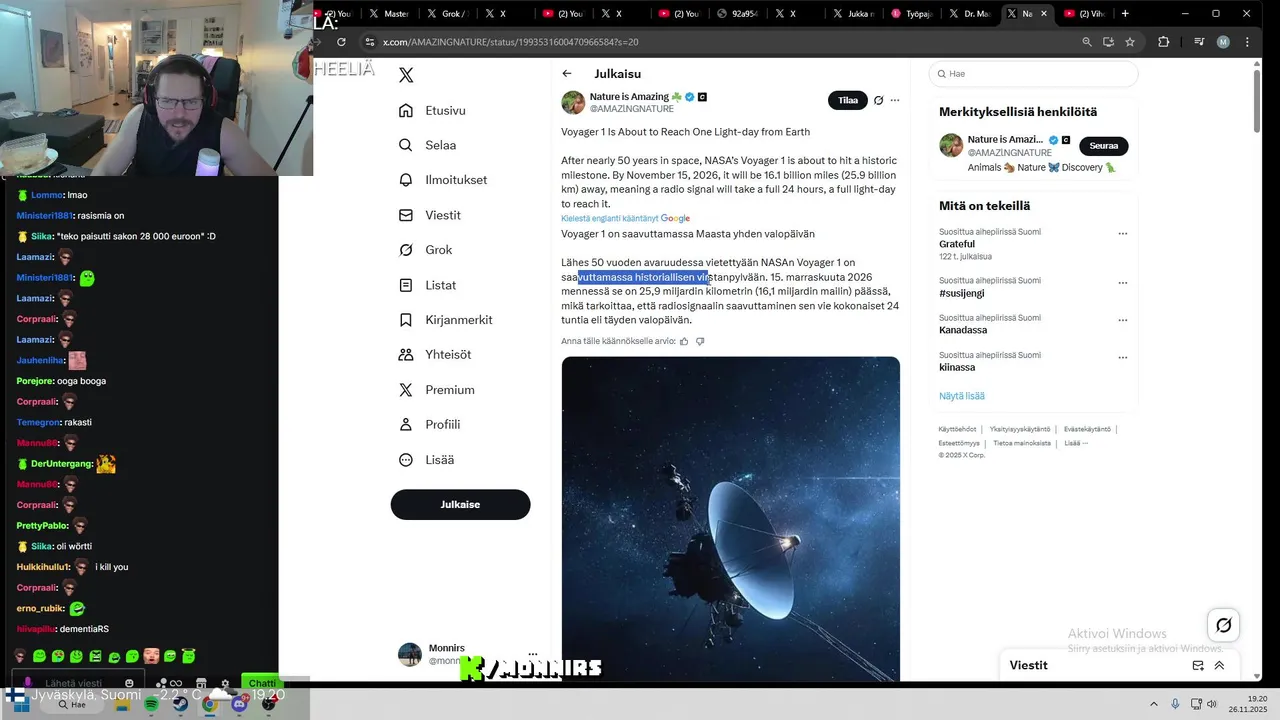Click the Chatti button in chat panel
This screenshot has width=1280, height=720.
coord(262,683)
